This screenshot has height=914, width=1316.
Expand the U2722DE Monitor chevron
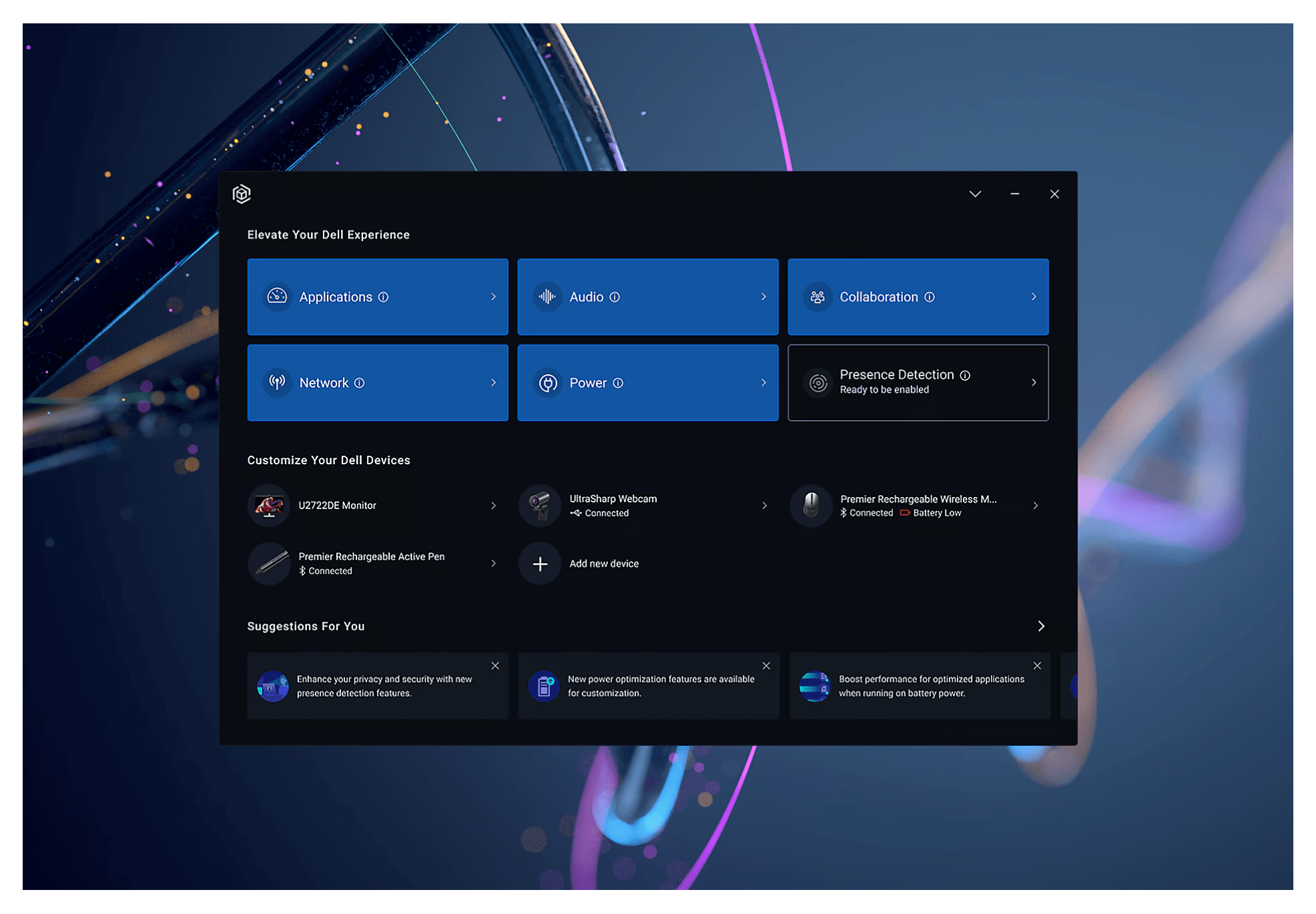pos(493,506)
